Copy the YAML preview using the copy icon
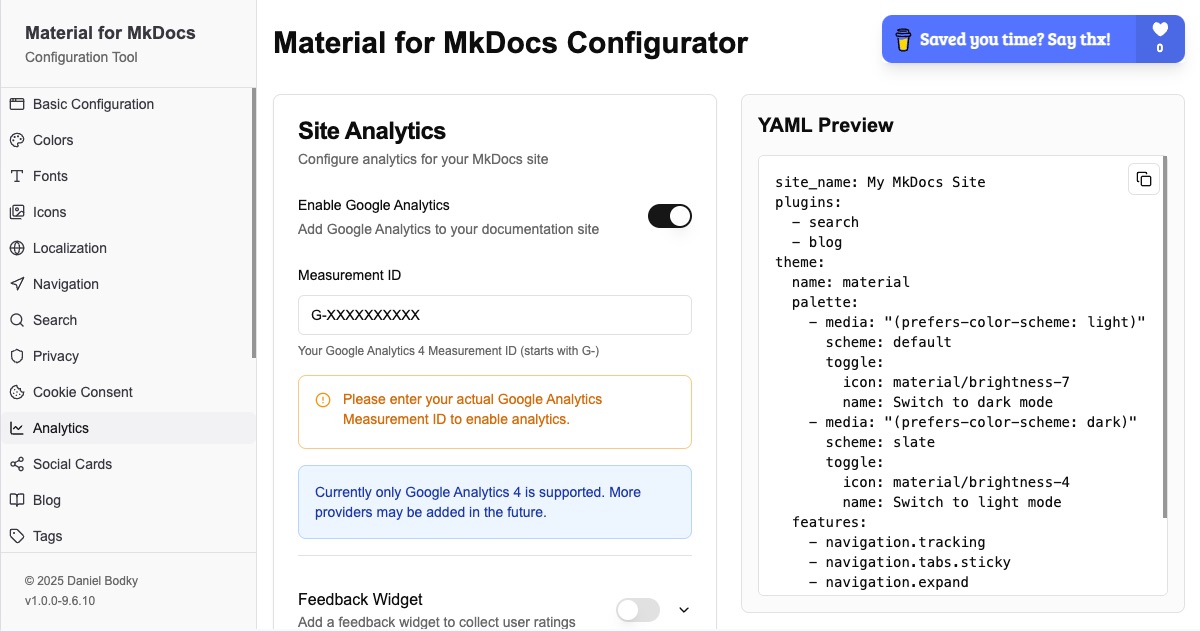This screenshot has width=1200, height=631. point(1144,179)
